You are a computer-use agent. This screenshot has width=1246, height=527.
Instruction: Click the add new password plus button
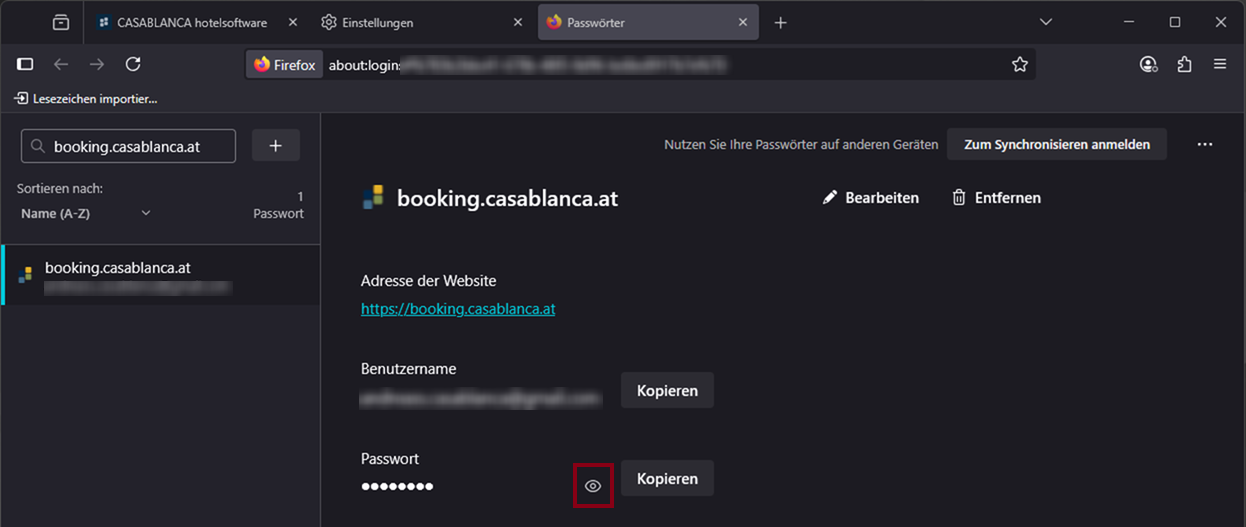click(x=276, y=146)
